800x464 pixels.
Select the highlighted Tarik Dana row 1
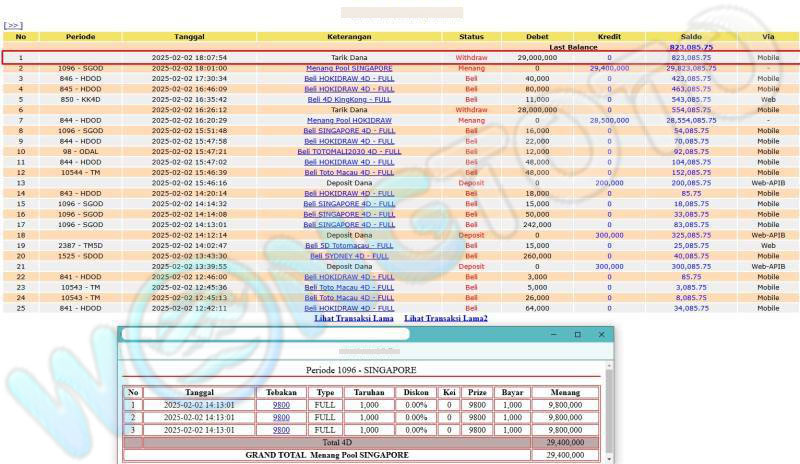coord(400,58)
